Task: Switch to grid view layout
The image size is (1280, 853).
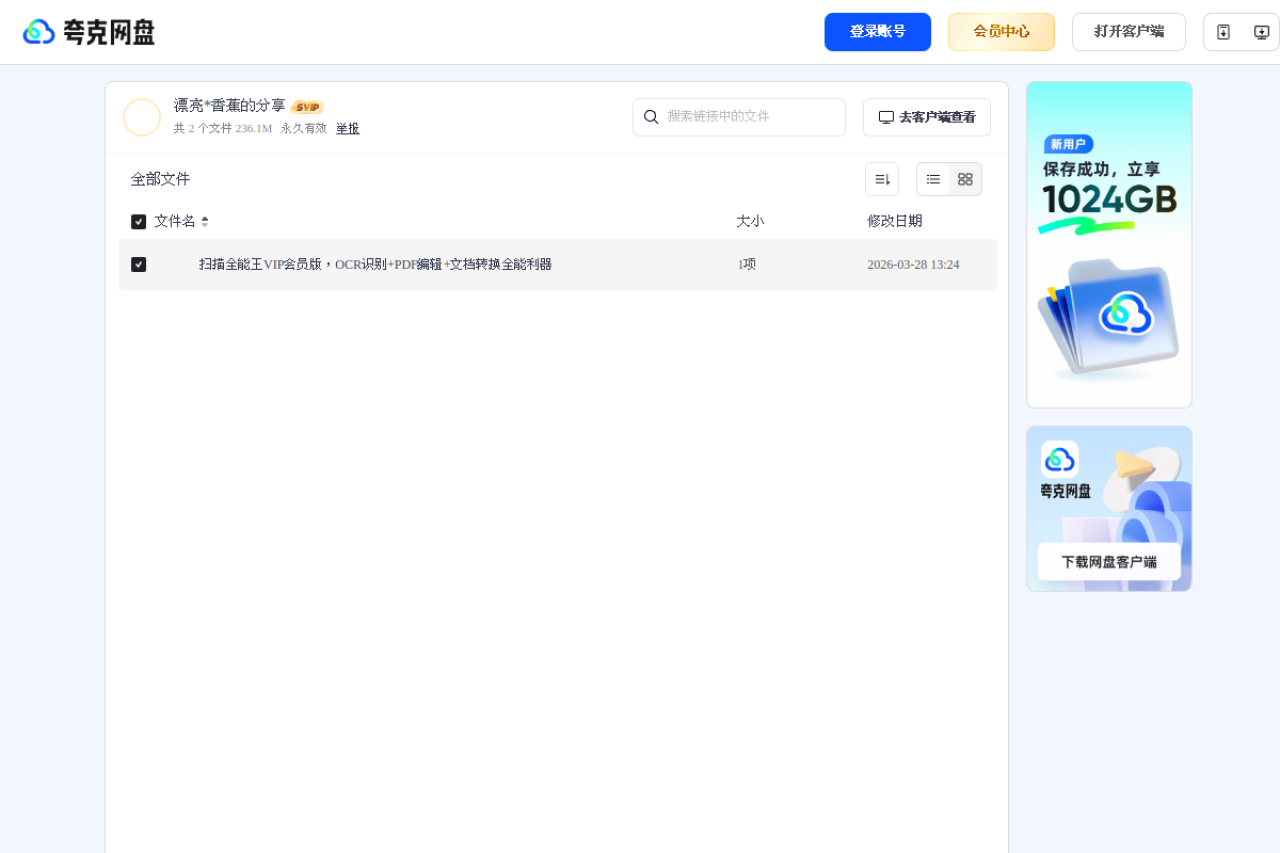Action: (x=965, y=179)
